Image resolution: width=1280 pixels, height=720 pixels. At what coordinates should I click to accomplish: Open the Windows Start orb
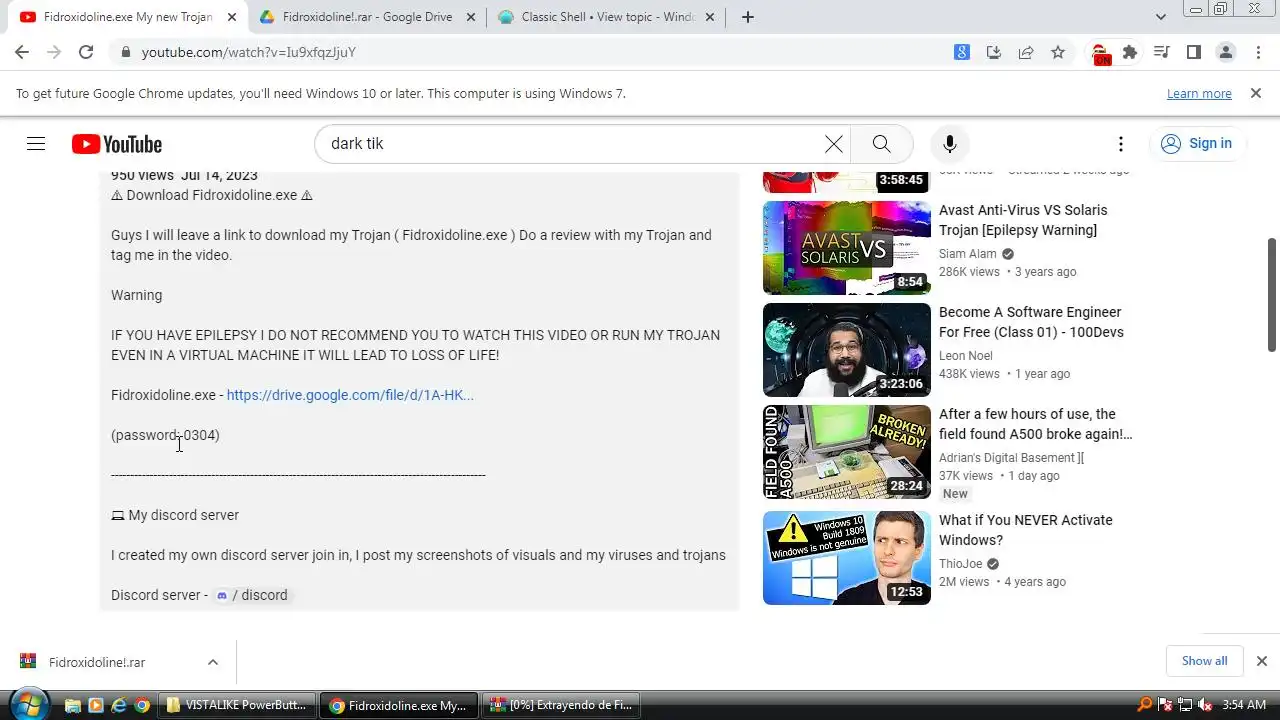(28, 704)
